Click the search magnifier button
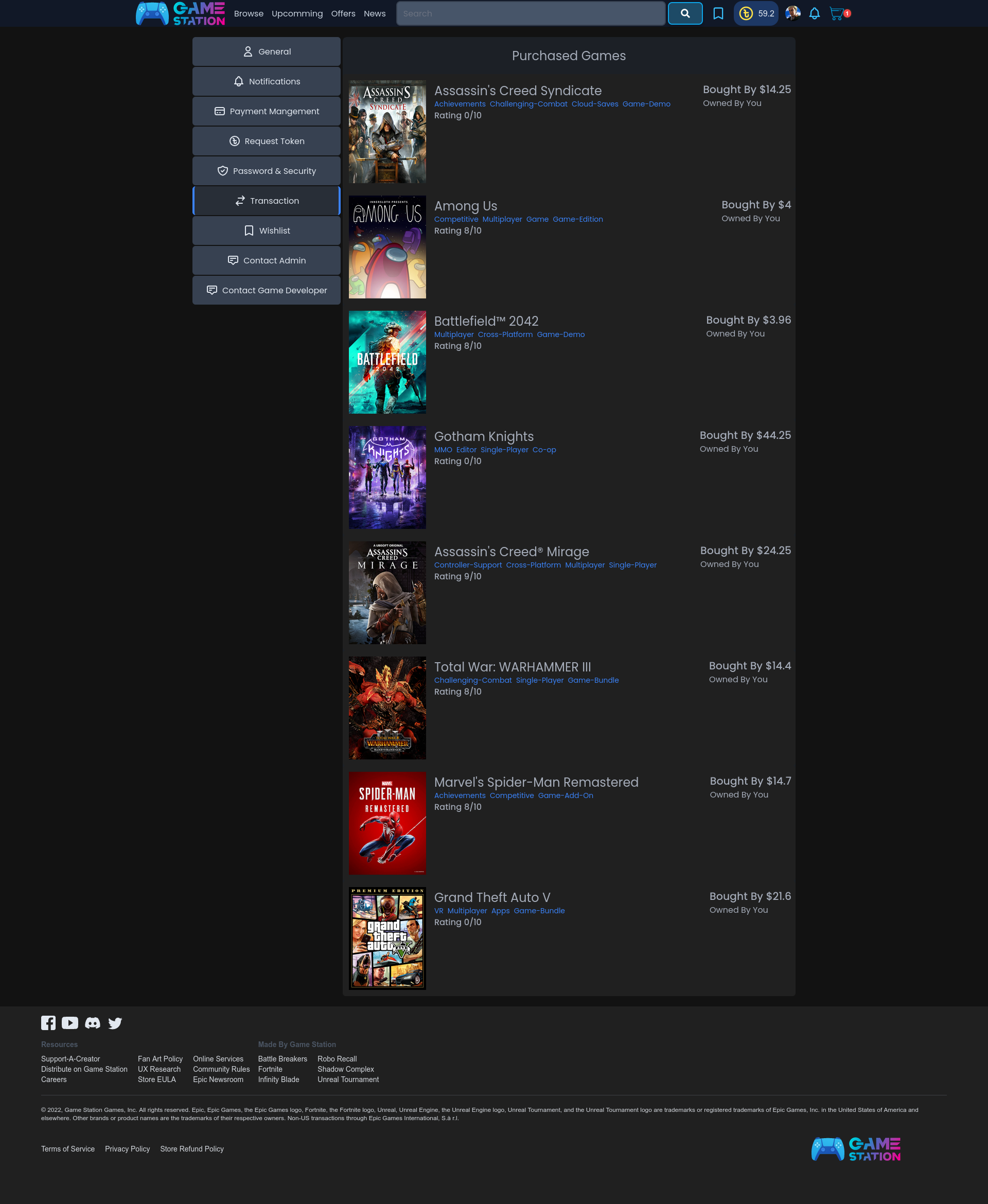Screen dimensions: 988x1204 tap(685, 14)
